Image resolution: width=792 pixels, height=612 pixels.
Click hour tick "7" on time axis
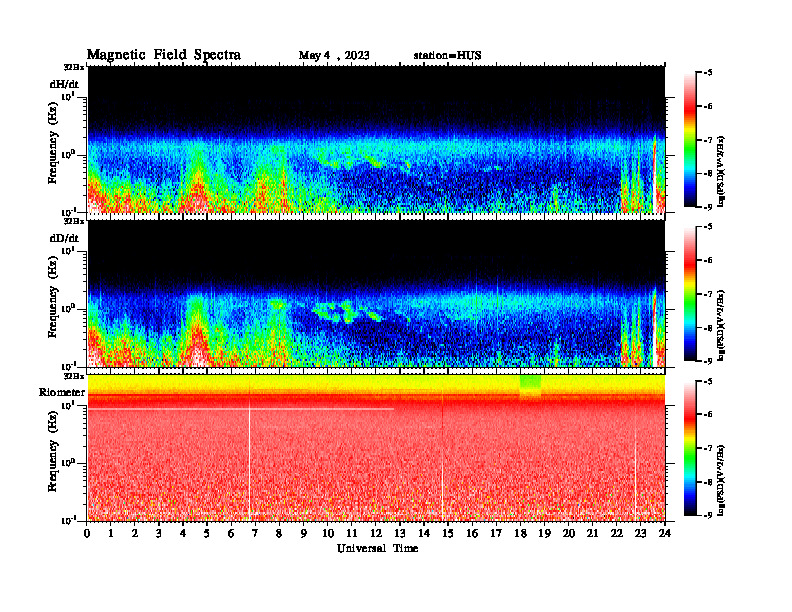coord(255,533)
